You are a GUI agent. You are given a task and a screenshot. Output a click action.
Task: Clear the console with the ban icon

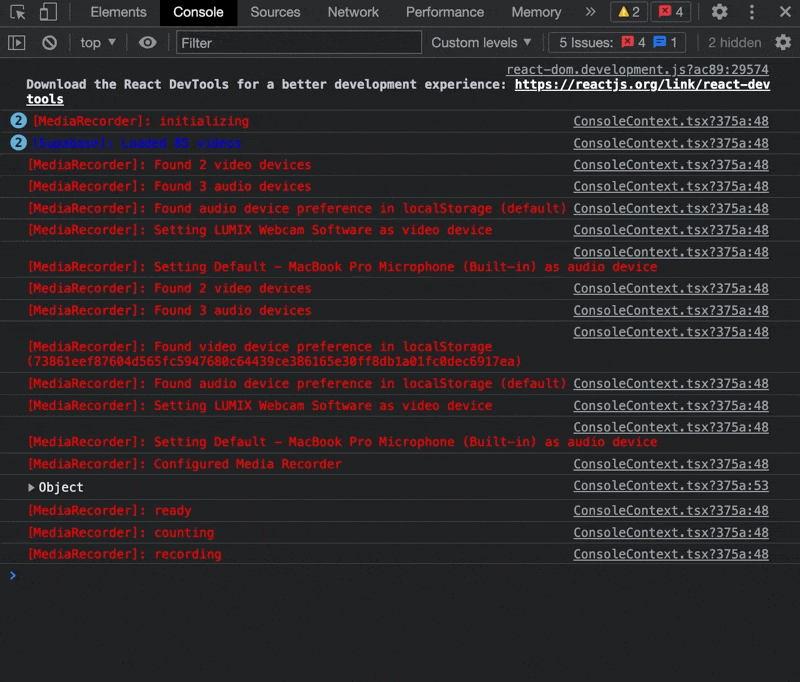tap(49, 43)
